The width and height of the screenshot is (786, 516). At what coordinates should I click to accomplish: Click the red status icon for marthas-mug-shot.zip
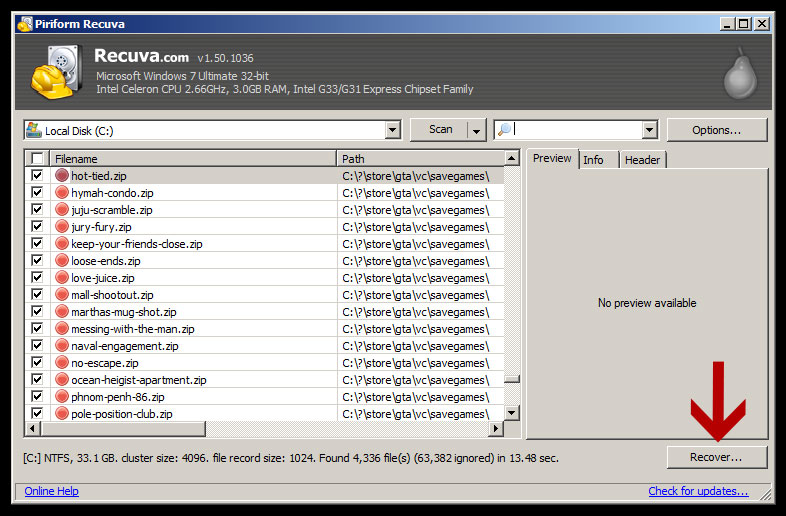pos(62,311)
